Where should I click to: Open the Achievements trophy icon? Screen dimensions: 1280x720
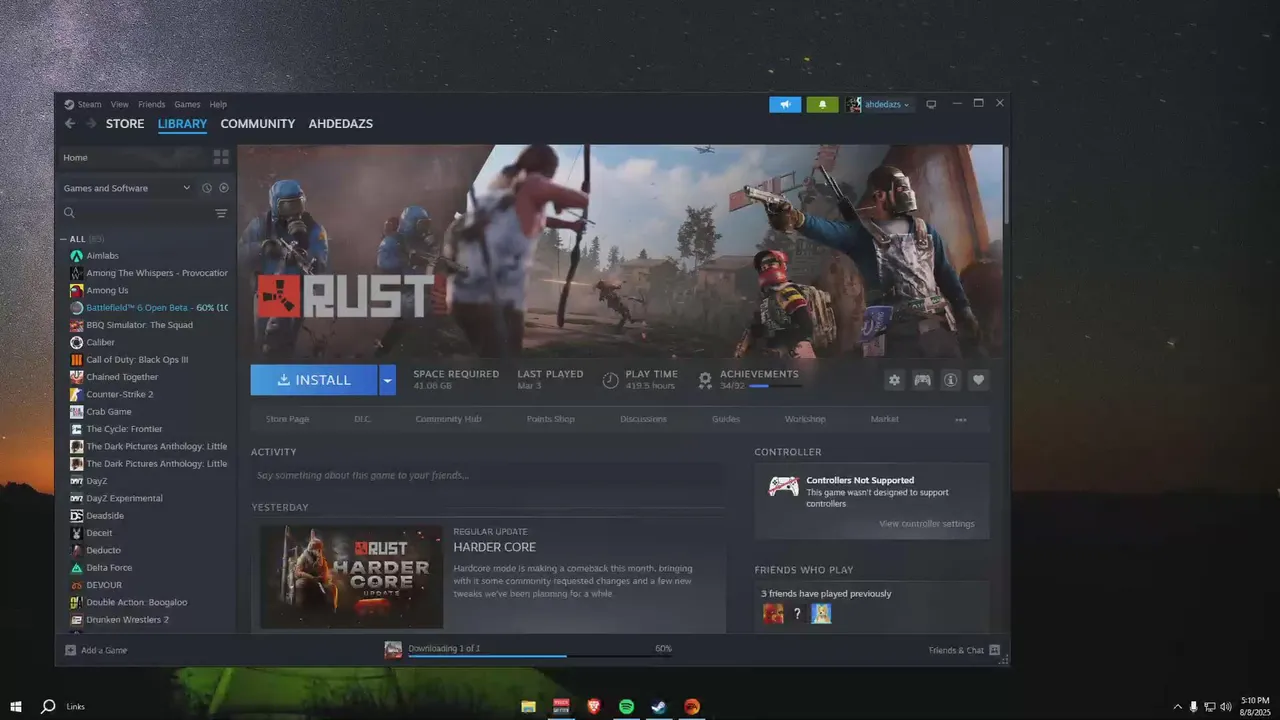(x=705, y=380)
